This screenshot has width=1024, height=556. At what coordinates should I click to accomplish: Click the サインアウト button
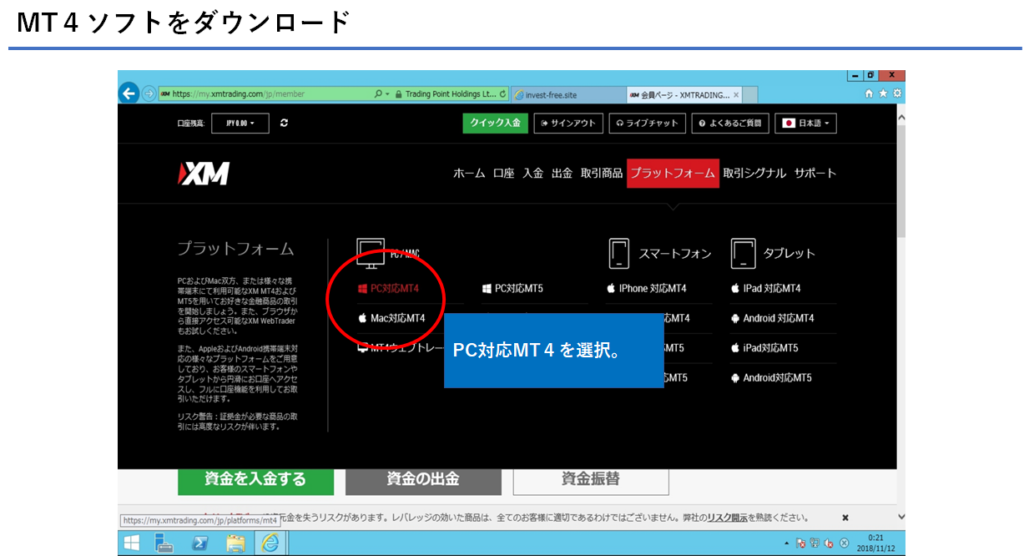click(568, 123)
